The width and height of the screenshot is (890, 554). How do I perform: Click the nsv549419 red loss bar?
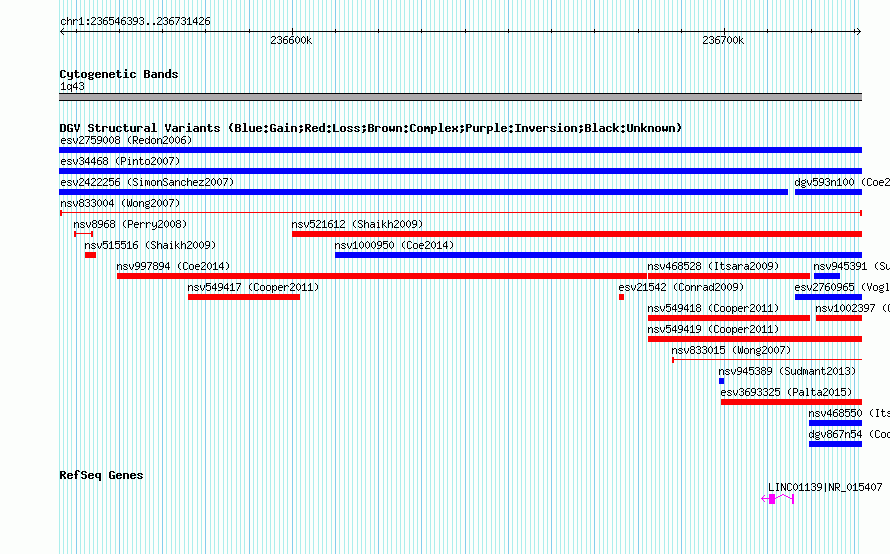(755, 339)
